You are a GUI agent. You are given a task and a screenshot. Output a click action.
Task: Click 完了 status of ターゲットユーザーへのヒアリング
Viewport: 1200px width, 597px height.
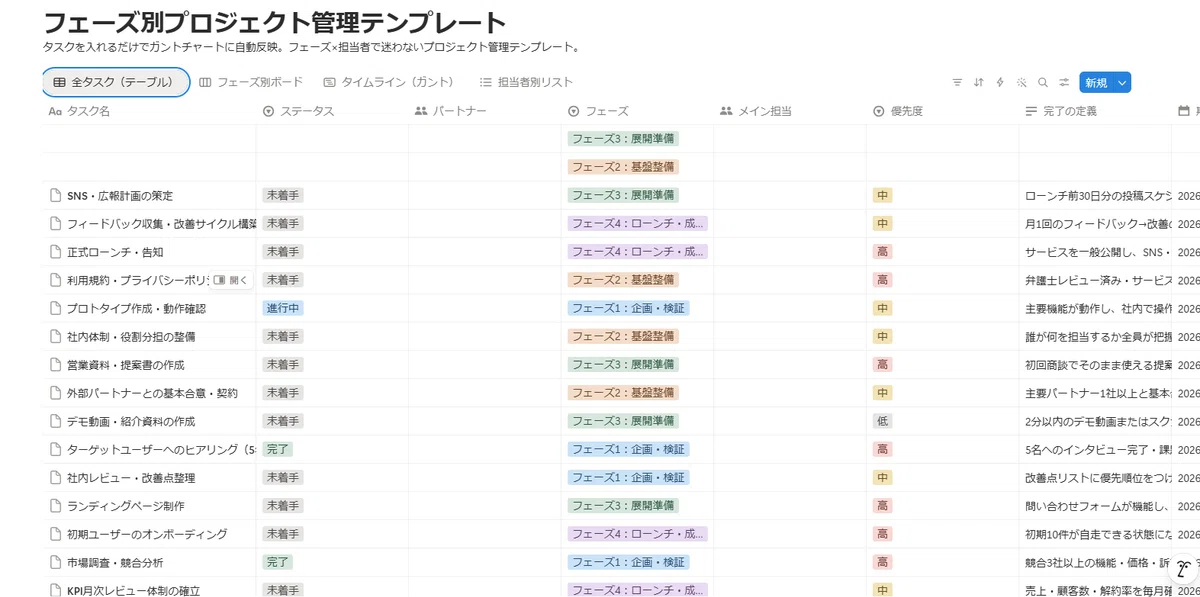pyautogui.click(x=278, y=449)
